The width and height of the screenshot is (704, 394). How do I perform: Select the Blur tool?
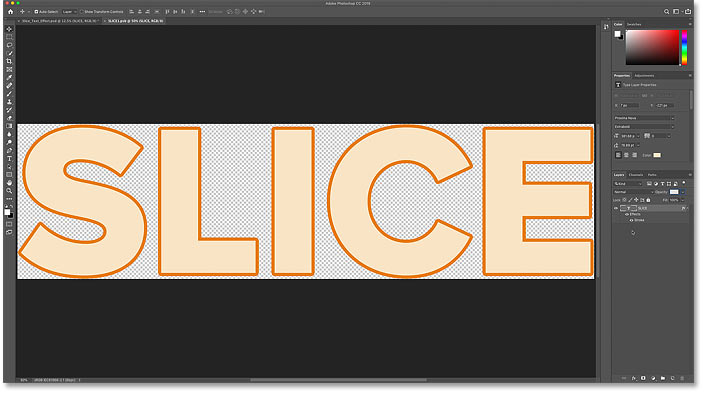point(9,134)
